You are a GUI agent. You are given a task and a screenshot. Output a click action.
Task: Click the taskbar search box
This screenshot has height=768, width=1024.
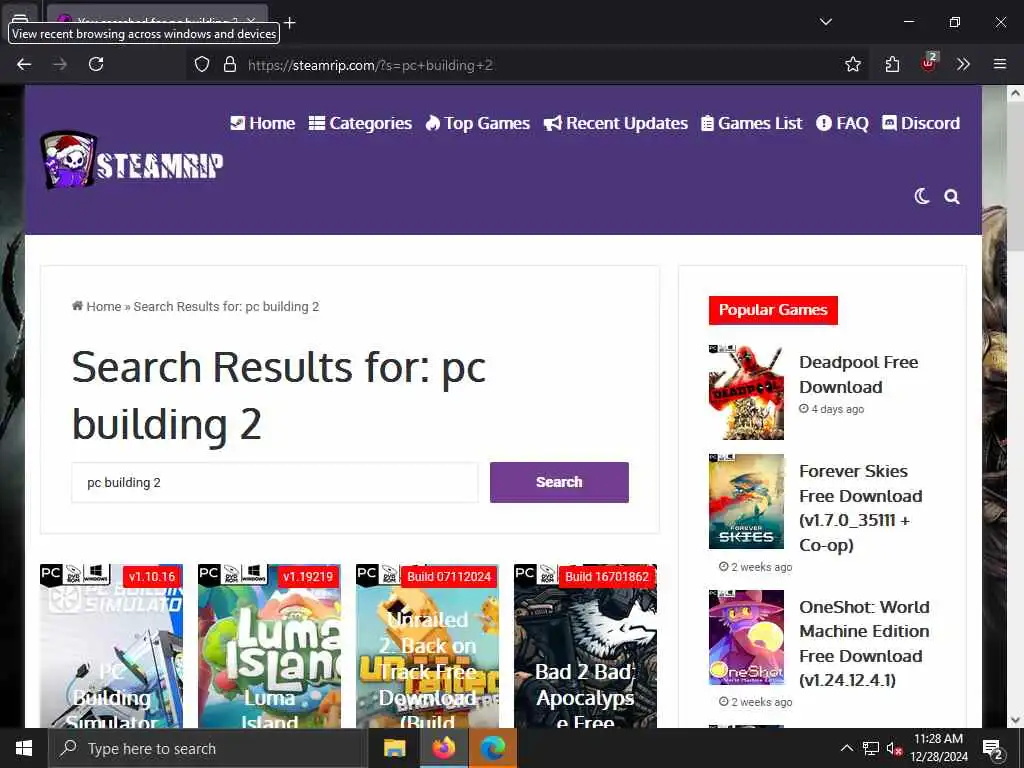pos(208,748)
